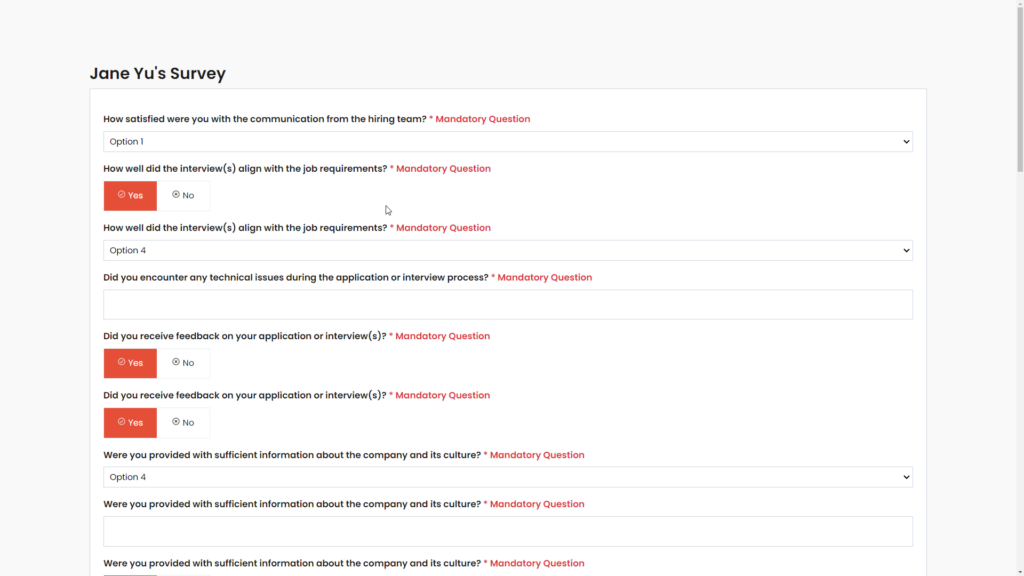Click the circle icon in the job requirements No button
The height and width of the screenshot is (576, 1024).
[176, 195]
